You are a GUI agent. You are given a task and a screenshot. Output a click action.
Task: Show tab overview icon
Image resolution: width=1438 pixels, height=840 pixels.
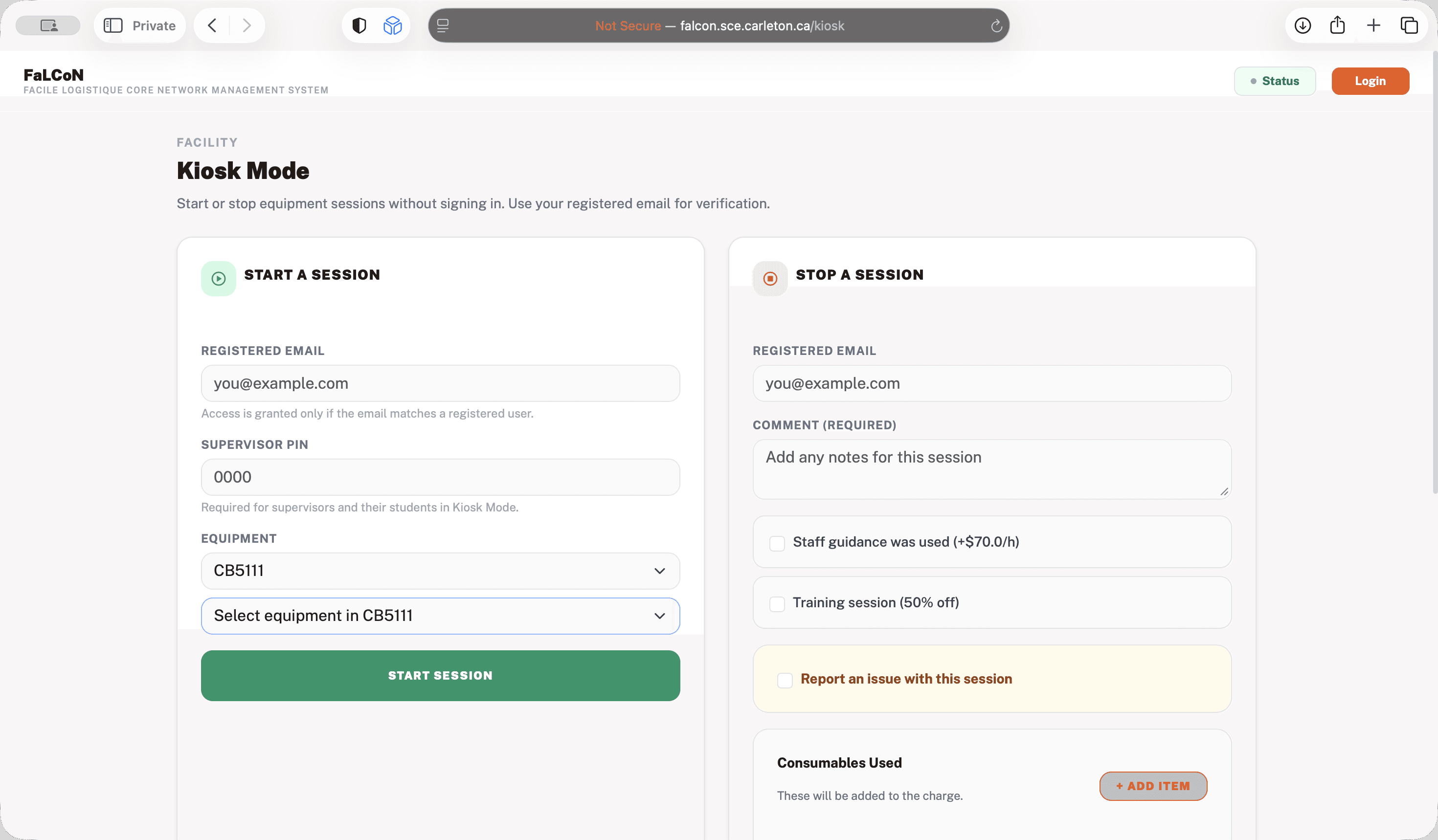[x=1409, y=25]
